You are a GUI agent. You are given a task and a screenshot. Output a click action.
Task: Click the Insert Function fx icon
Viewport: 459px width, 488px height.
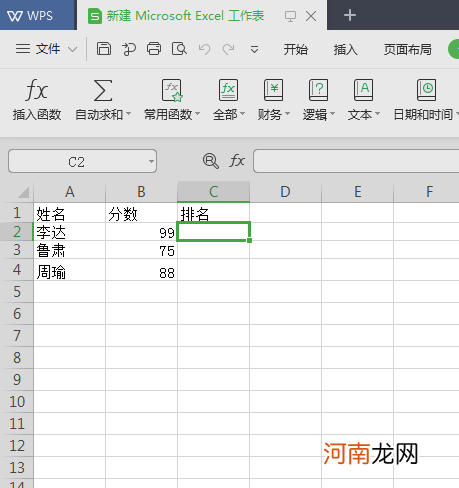[x=37, y=90]
